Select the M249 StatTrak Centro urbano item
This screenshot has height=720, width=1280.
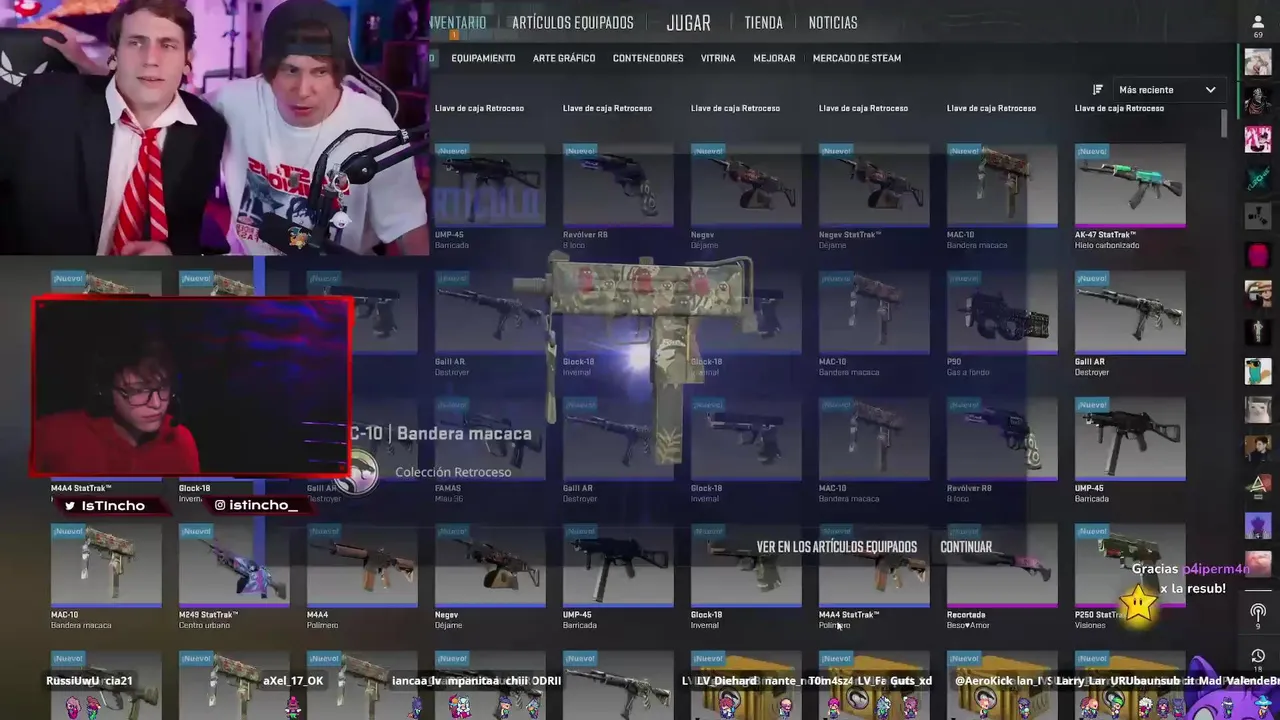point(234,578)
